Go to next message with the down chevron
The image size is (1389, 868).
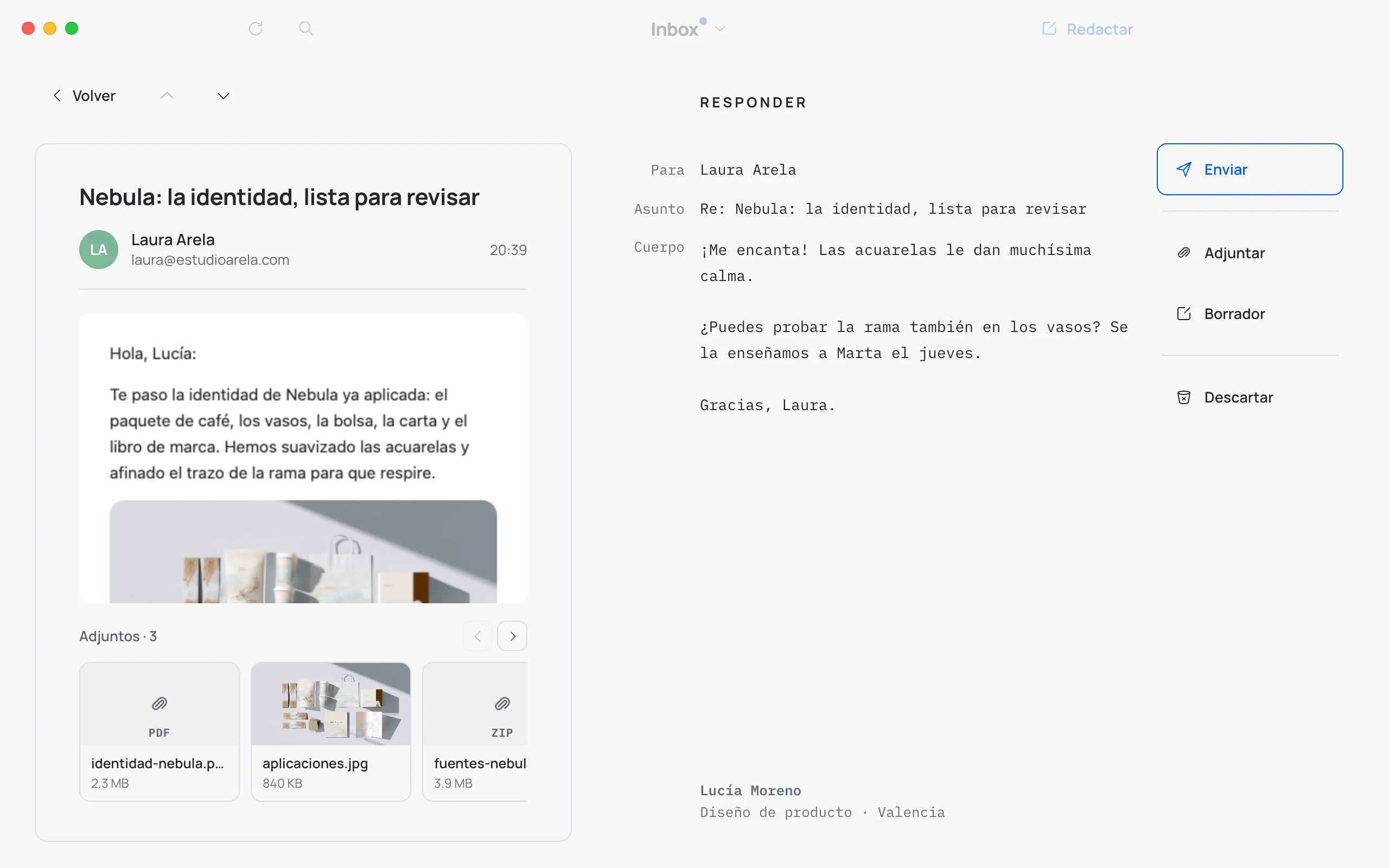[224, 96]
